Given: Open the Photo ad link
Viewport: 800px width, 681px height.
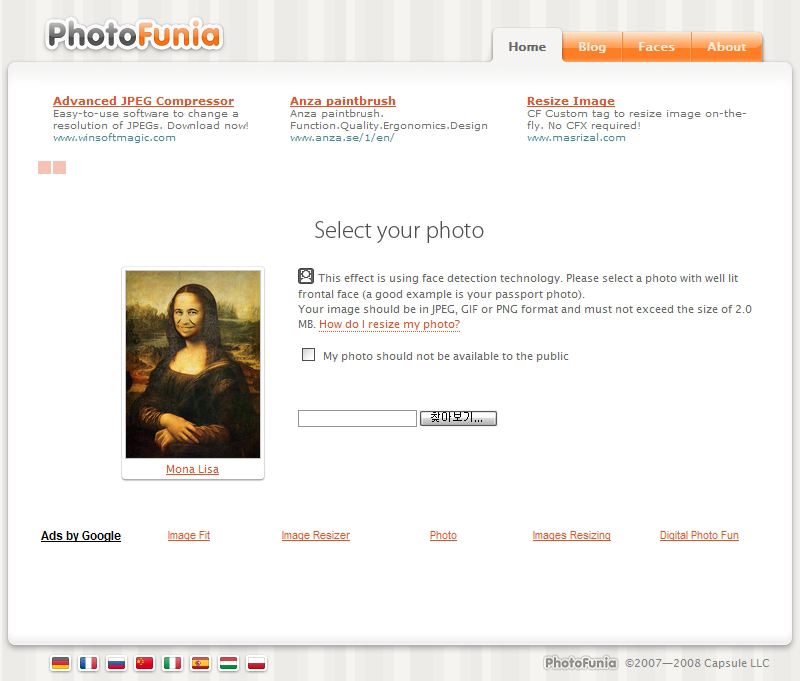Looking at the screenshot, I should (443, 535).
